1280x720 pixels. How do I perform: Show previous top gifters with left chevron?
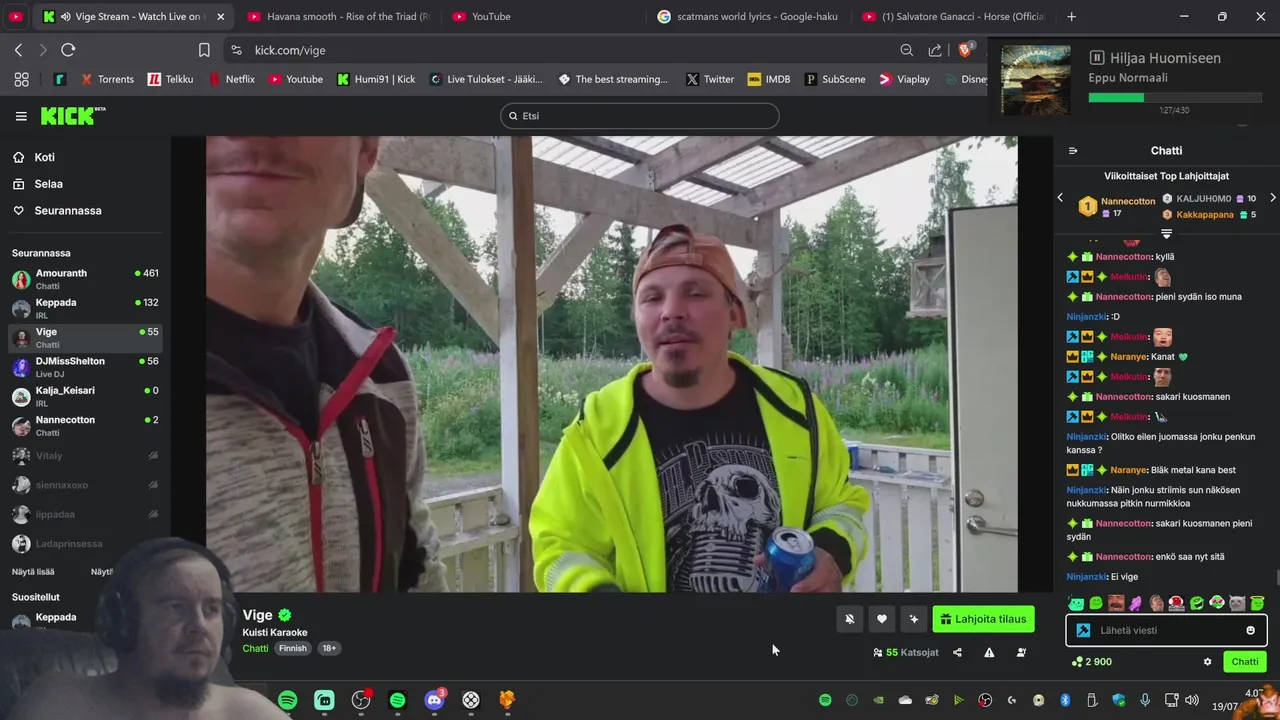coord(1061,198)
